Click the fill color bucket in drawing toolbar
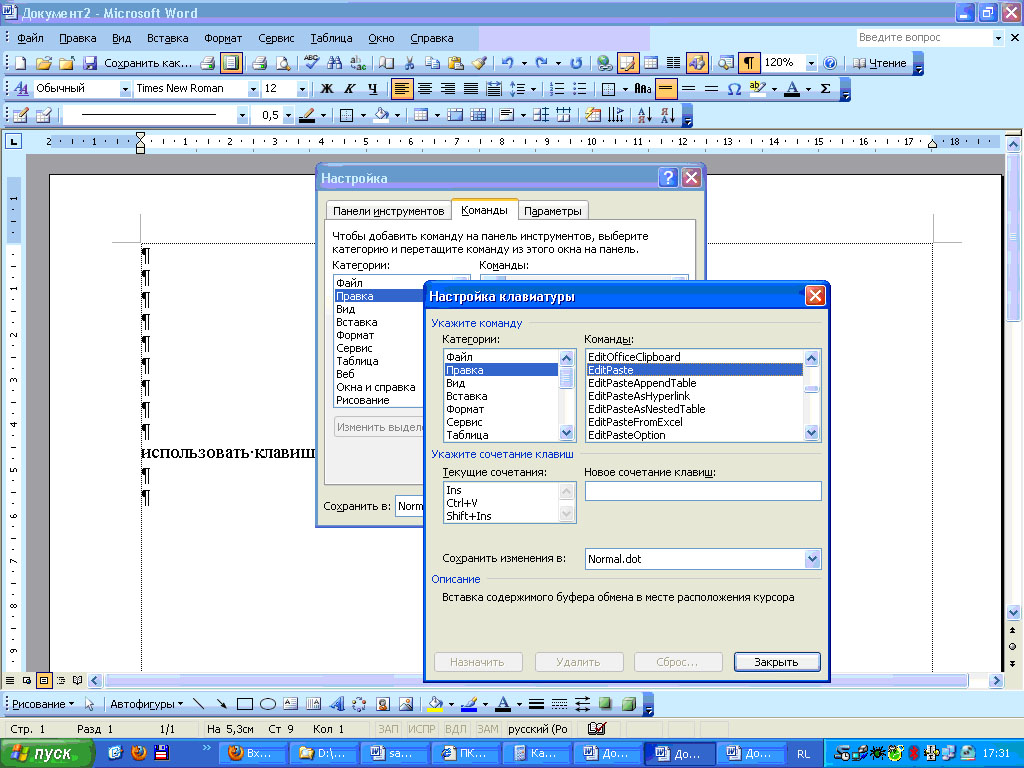Viewport: 1024px width, 768px height. [435, 704]
